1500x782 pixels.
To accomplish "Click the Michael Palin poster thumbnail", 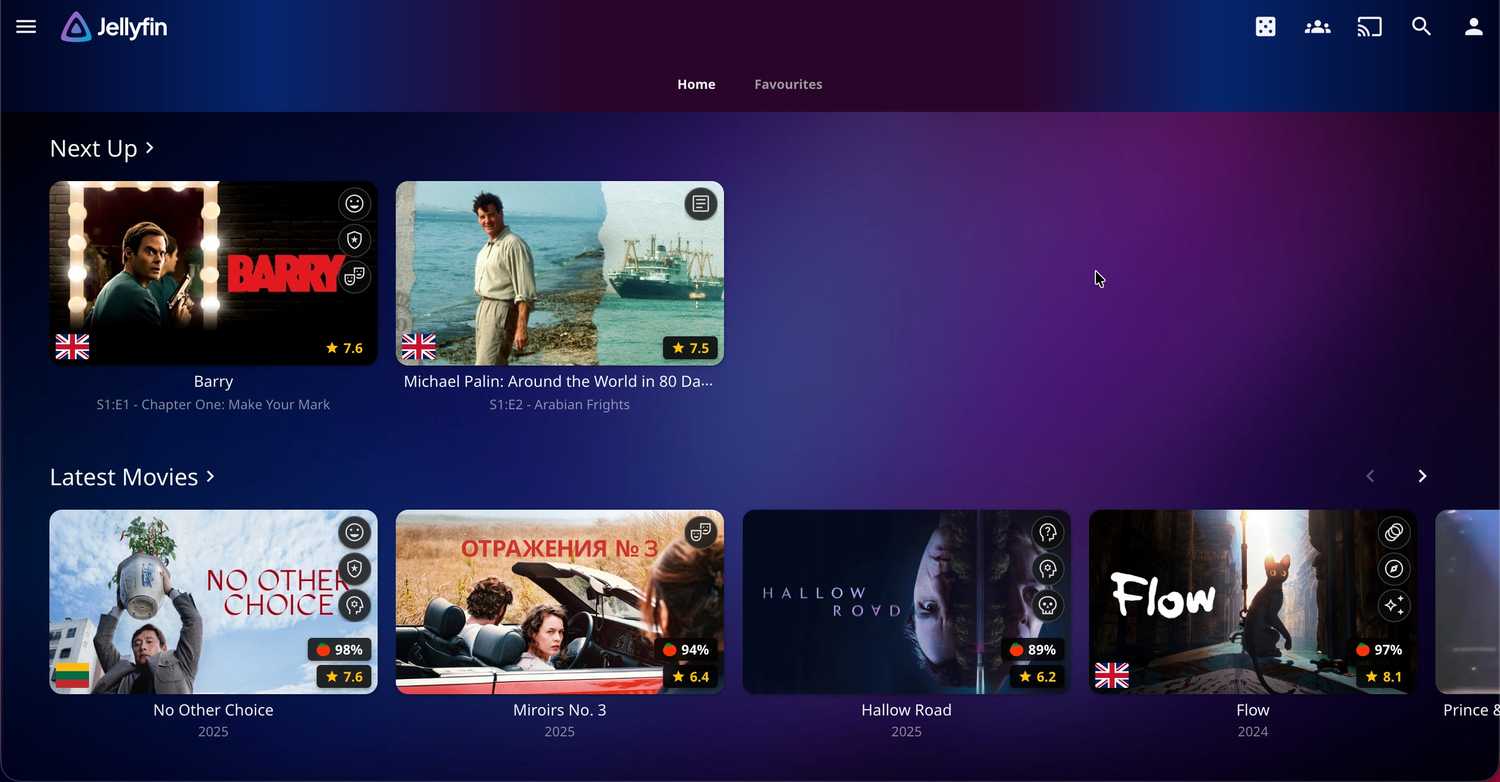I will tap(559, 273).
